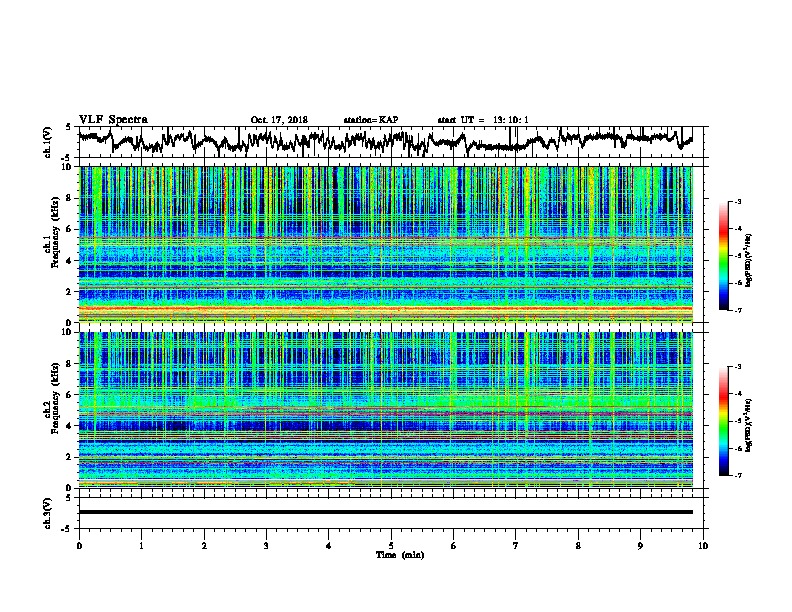Click inside the ch.2 spectrogram panel
Image resolution: width=792 pixels, height=612 pixels.
pyautogui.click(x=385, y=410)
